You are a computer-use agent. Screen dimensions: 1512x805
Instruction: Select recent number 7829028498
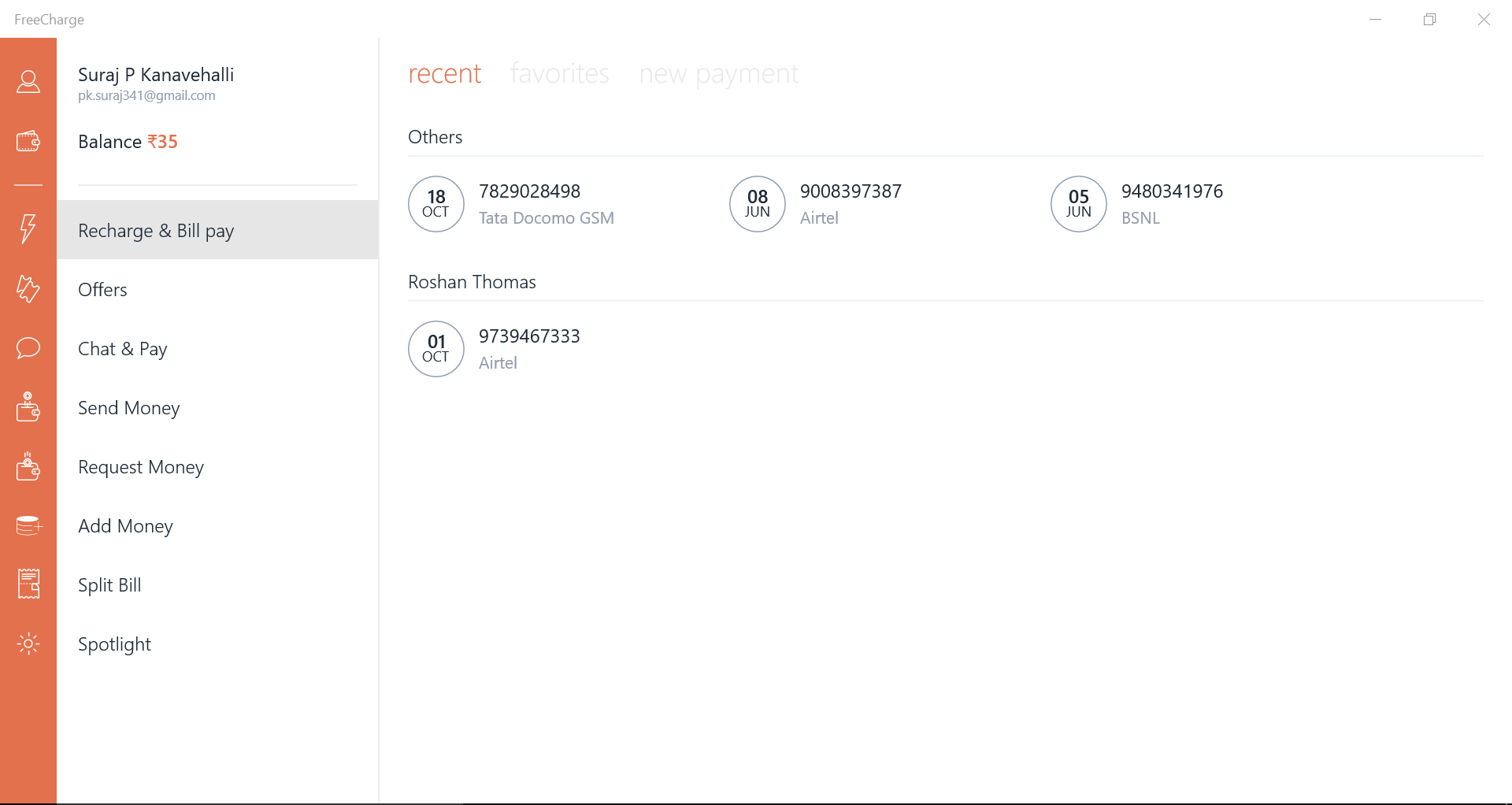(530, 191)
